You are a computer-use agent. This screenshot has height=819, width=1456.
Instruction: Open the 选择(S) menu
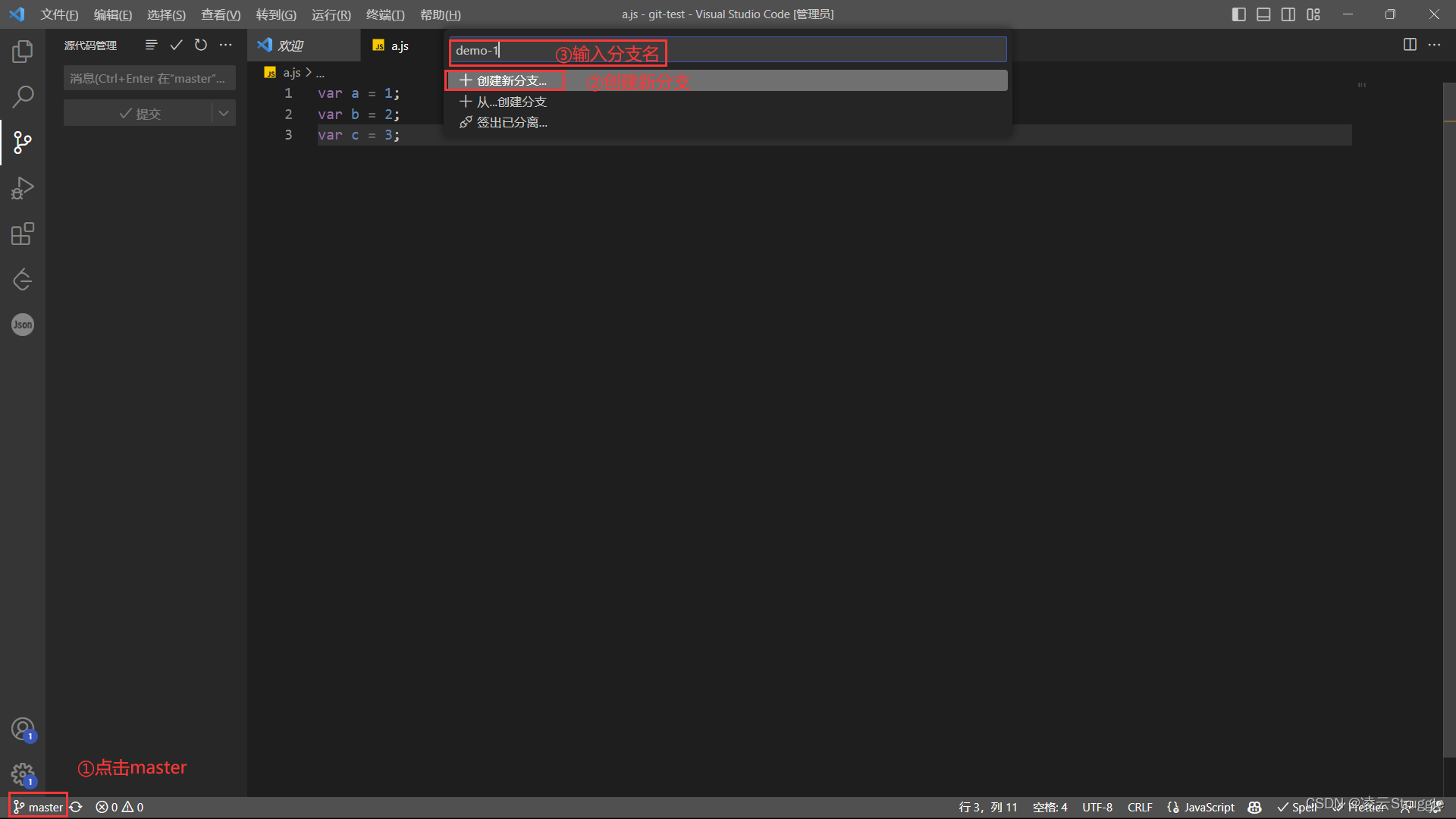[x=166, y=14]
